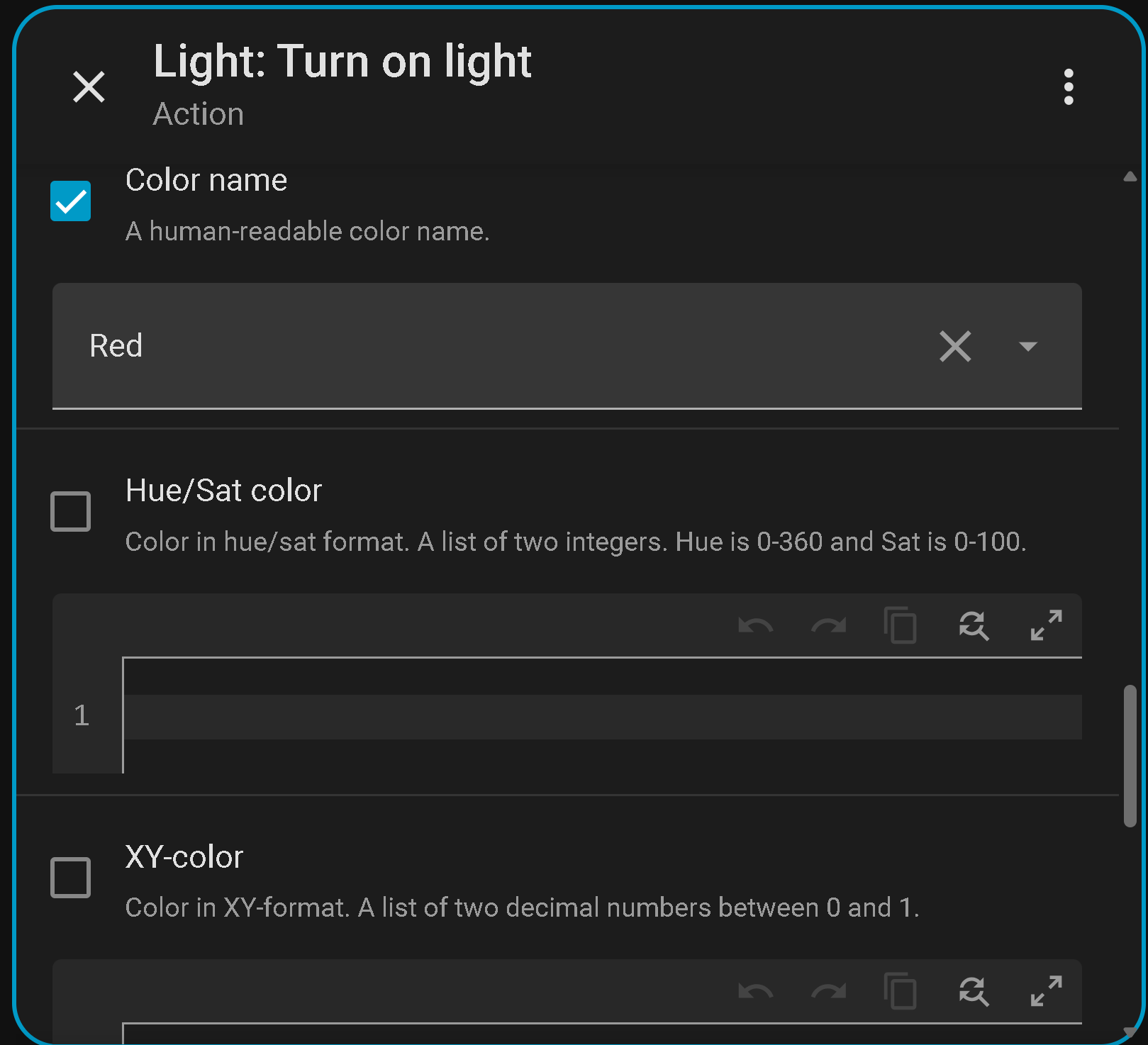Viewport: 1148px width, 1045px height.
Task: Undo in the Hue/Sat code editor
Action: point(755,626)
